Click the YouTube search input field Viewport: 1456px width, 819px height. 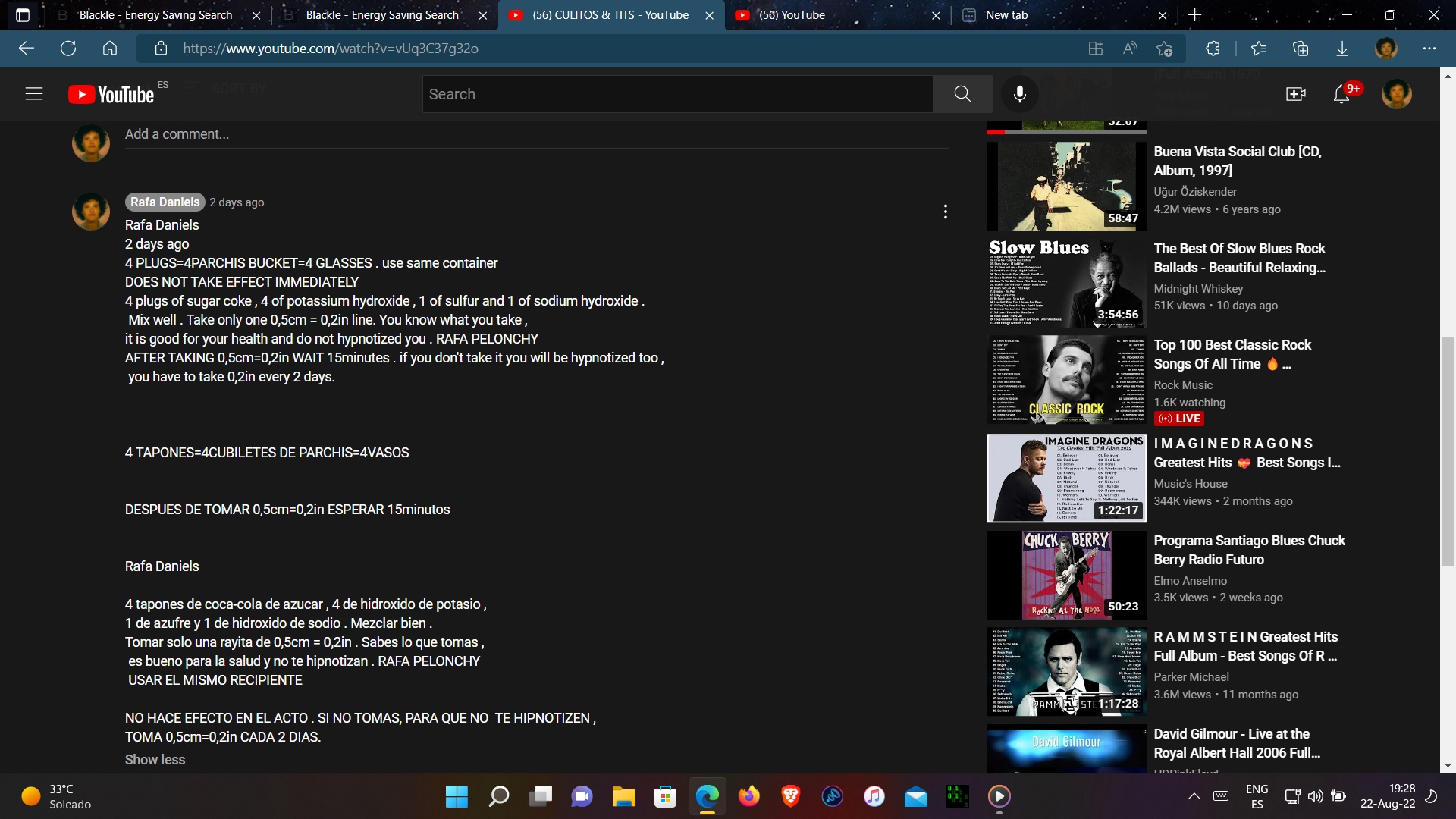click(x=677, y=94)
